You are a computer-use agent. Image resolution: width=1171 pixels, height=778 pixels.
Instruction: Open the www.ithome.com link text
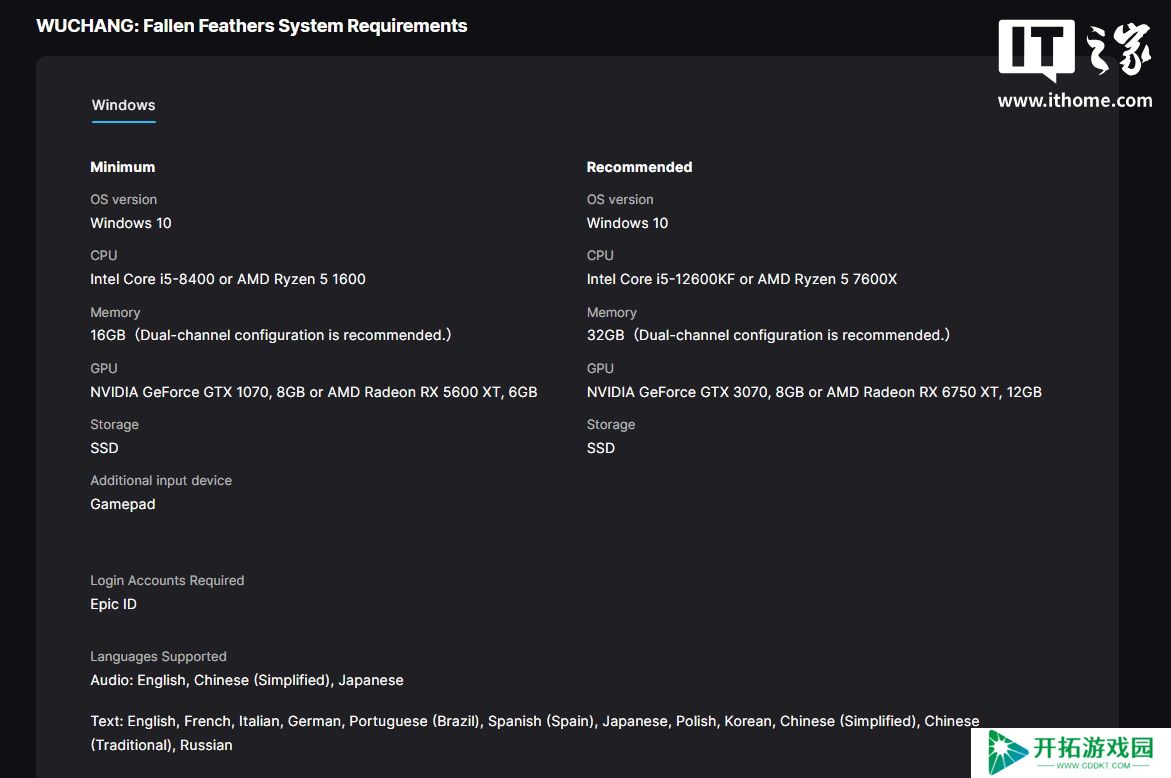coord(1075,101)
